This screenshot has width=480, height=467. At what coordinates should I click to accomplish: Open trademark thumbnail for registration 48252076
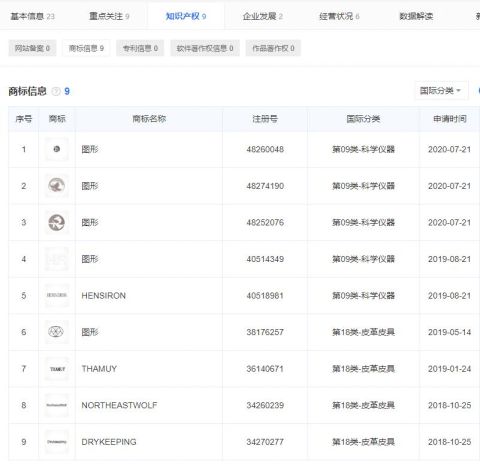(57, 222)
